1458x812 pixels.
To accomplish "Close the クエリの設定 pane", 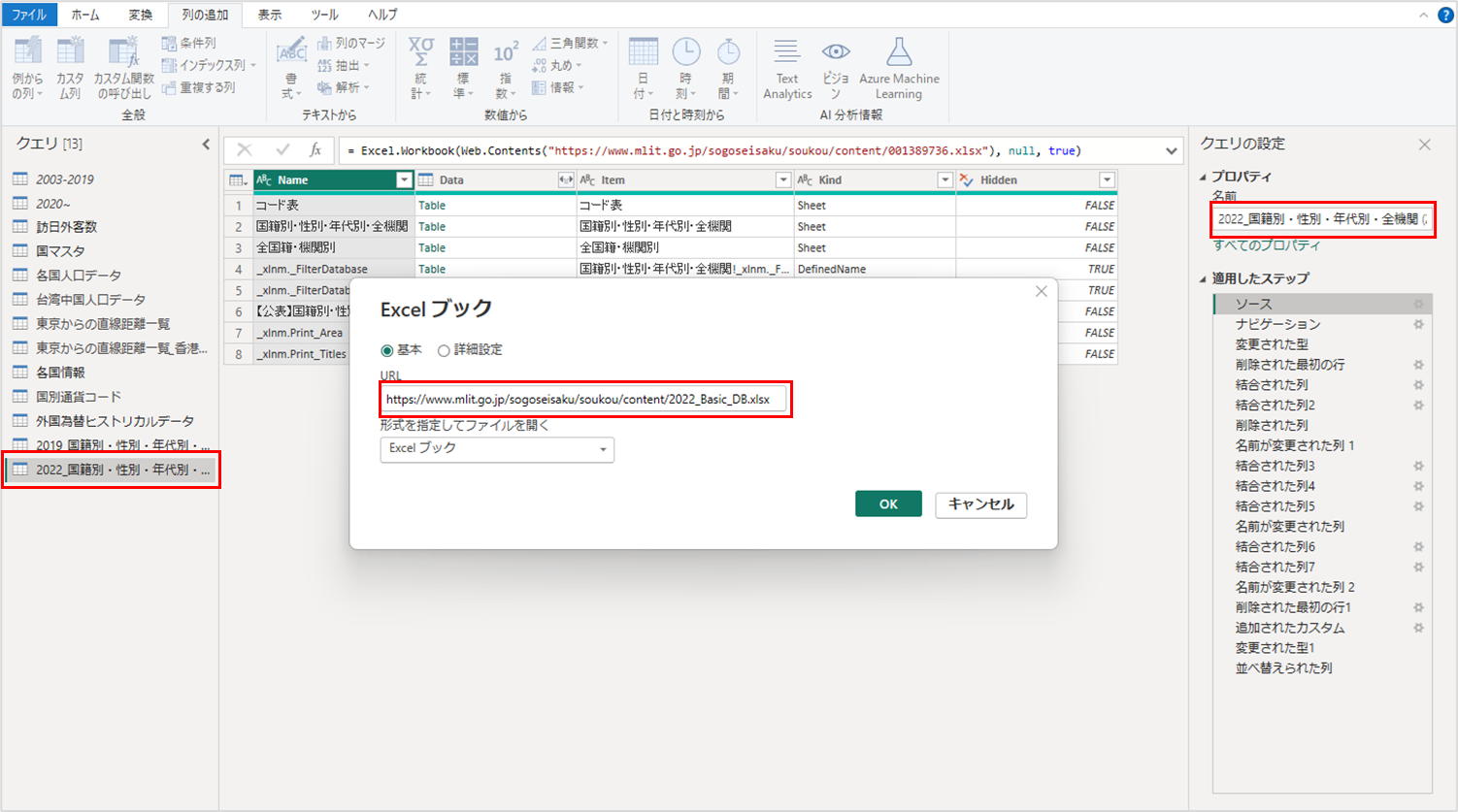I will [1424, 145].
